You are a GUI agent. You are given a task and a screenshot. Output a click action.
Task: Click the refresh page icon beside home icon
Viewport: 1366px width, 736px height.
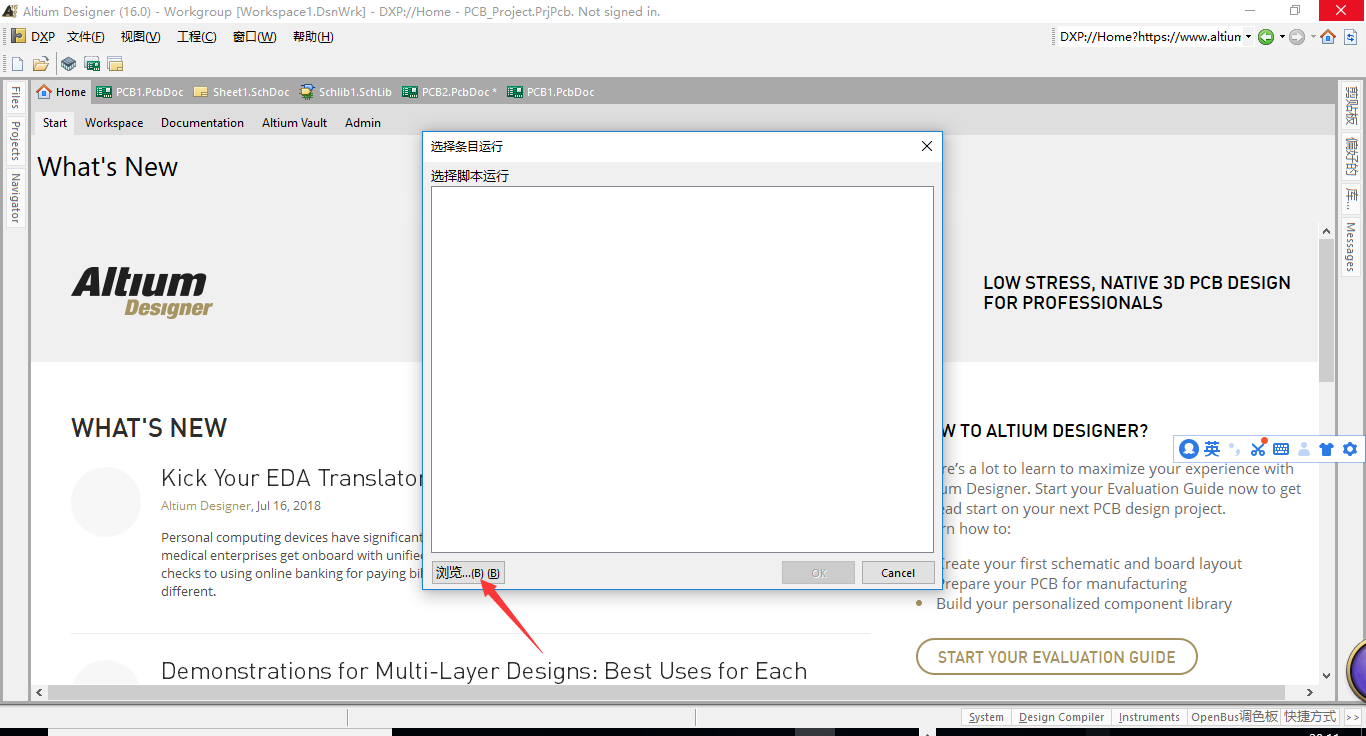[1350, 37]
